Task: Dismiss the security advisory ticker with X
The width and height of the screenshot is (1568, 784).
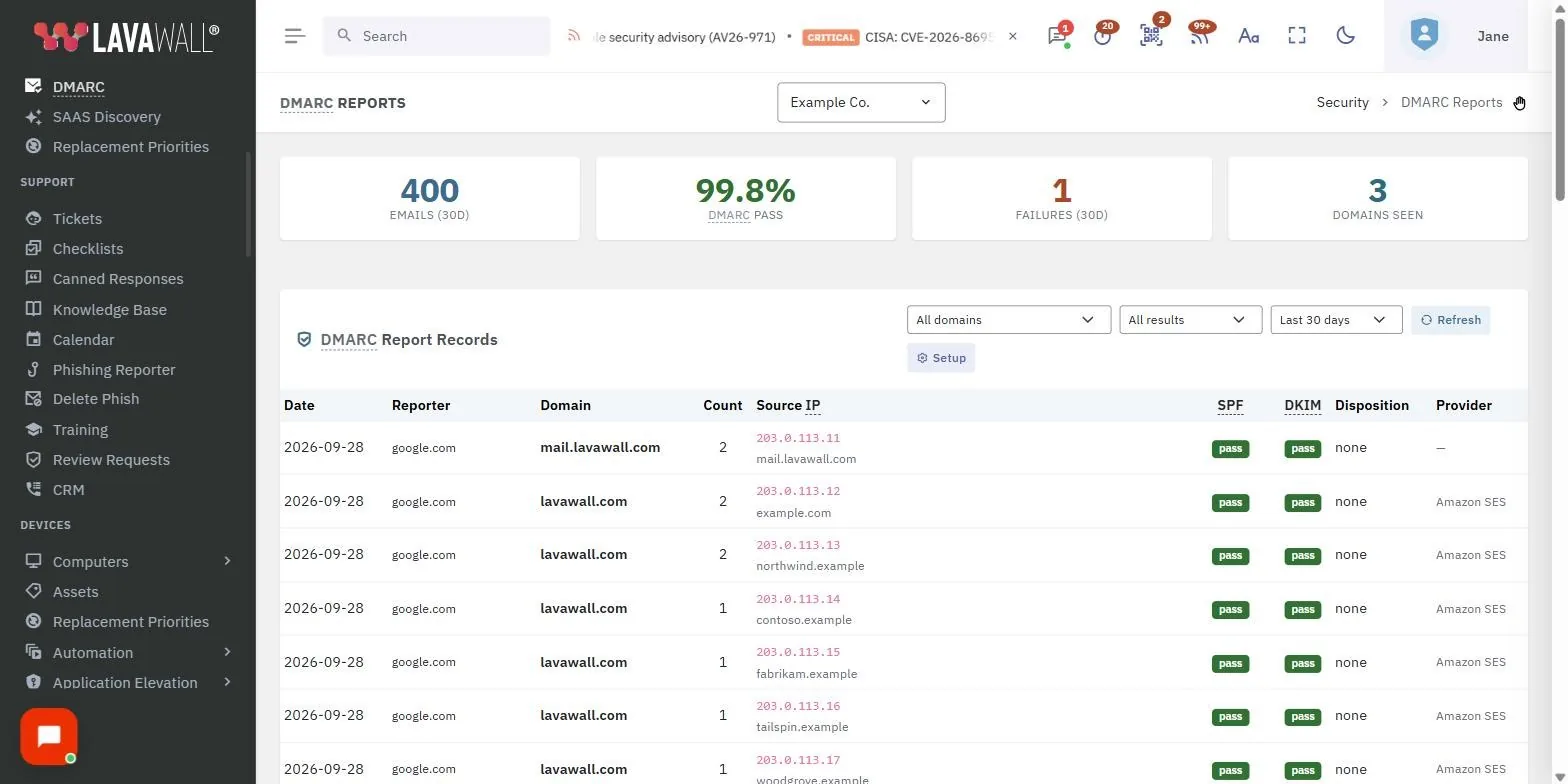Action: (1013, 36)
